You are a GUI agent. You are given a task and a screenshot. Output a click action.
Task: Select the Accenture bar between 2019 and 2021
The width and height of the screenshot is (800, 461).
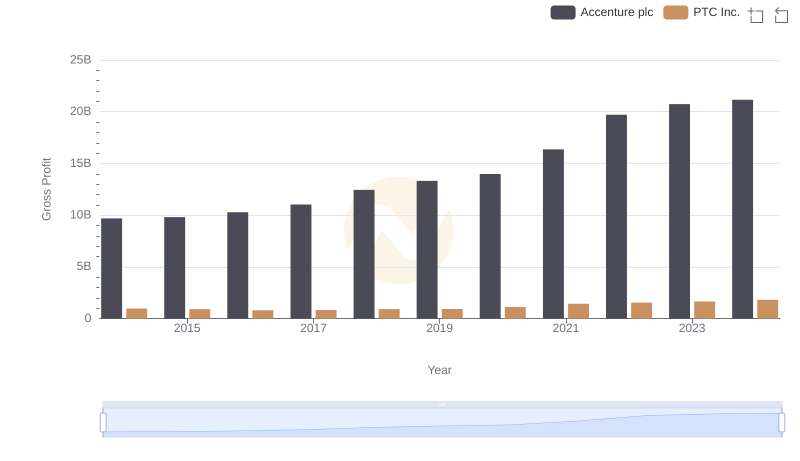(x=490, y=247)
